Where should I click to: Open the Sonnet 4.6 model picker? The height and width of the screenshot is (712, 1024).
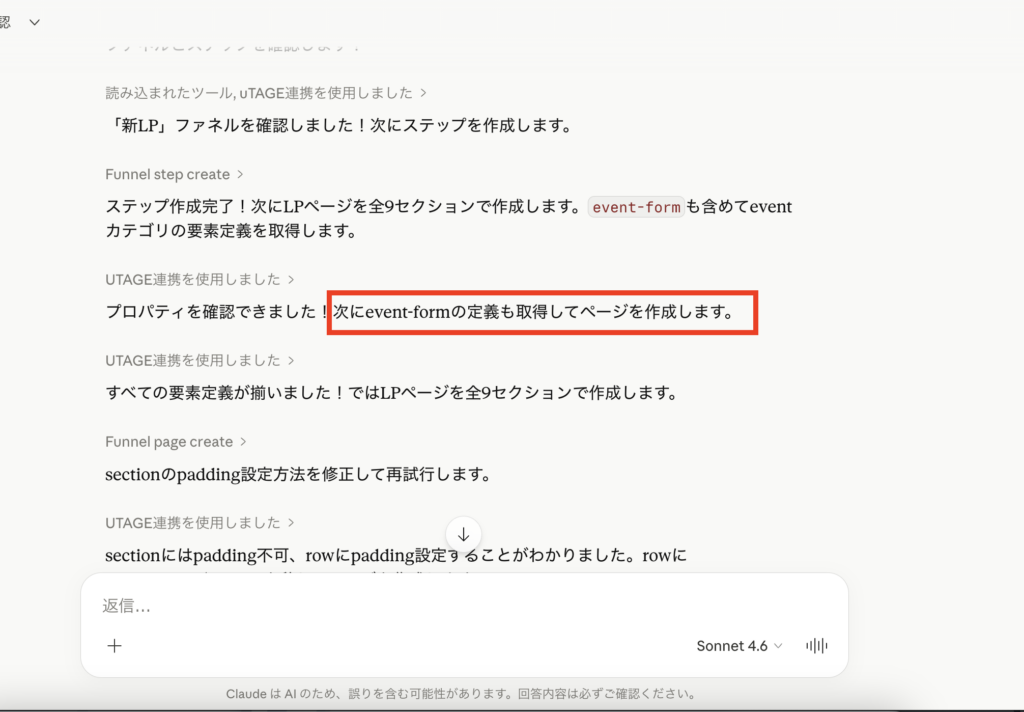tap(739, 645)
